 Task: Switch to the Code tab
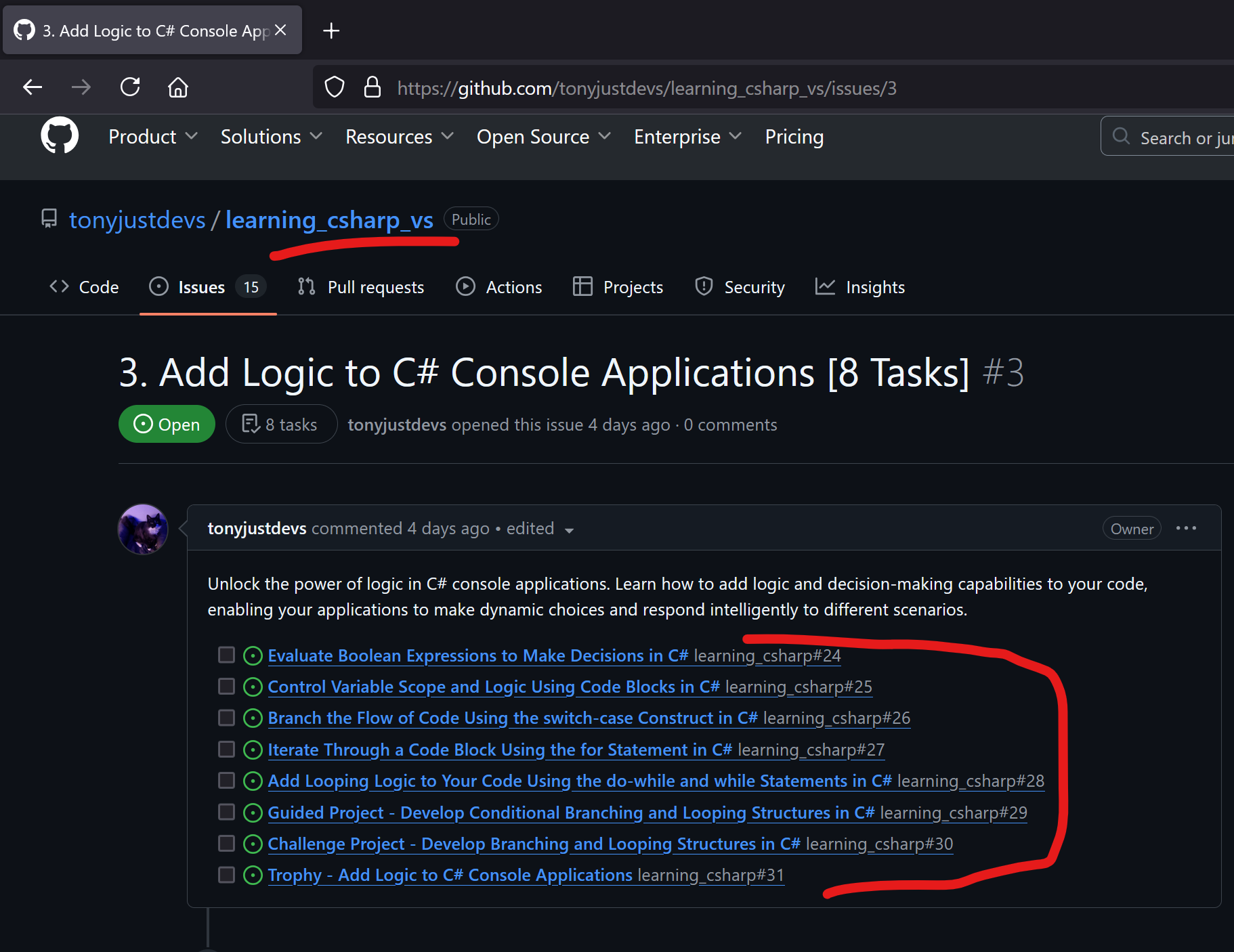point(85,287)
